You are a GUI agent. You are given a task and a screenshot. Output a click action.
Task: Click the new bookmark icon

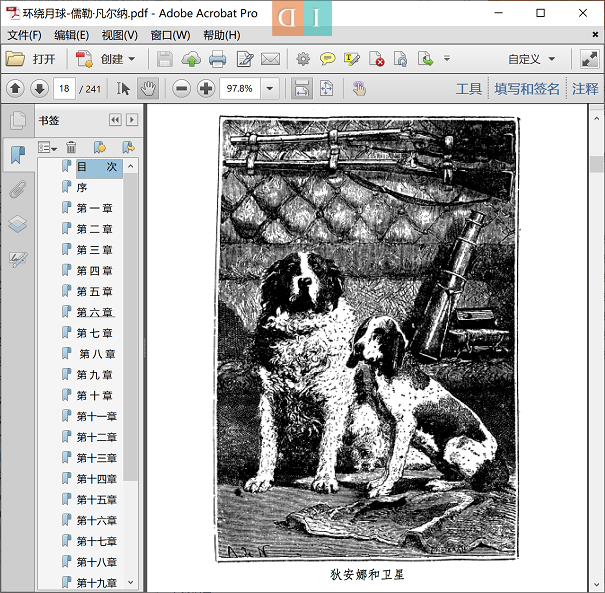[100, 147]
